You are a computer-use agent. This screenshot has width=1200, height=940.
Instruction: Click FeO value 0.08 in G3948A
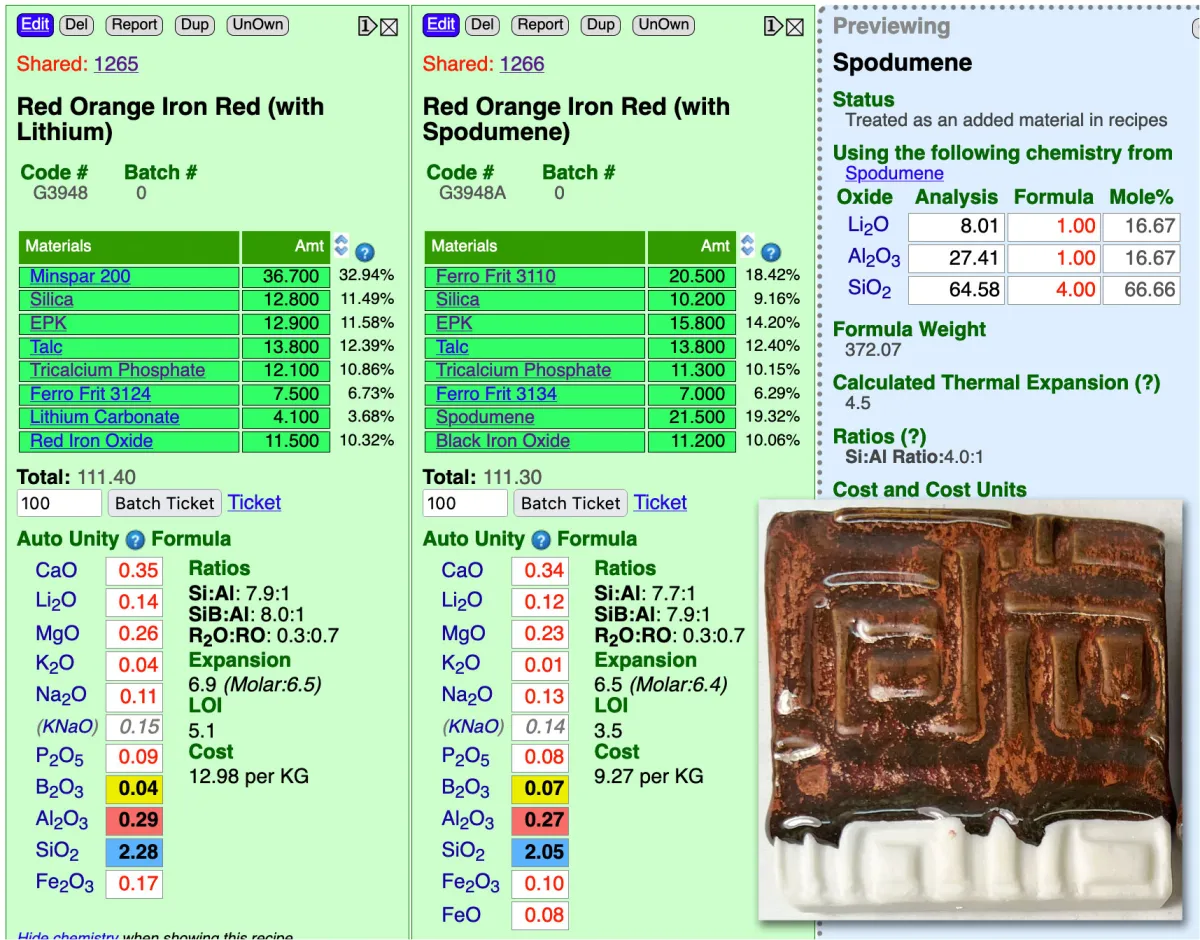(540, 915)
